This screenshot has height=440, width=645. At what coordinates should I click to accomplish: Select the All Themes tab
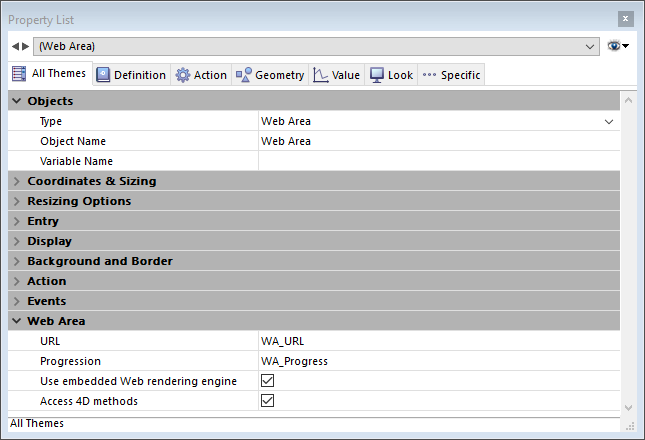tap(49, 74)
